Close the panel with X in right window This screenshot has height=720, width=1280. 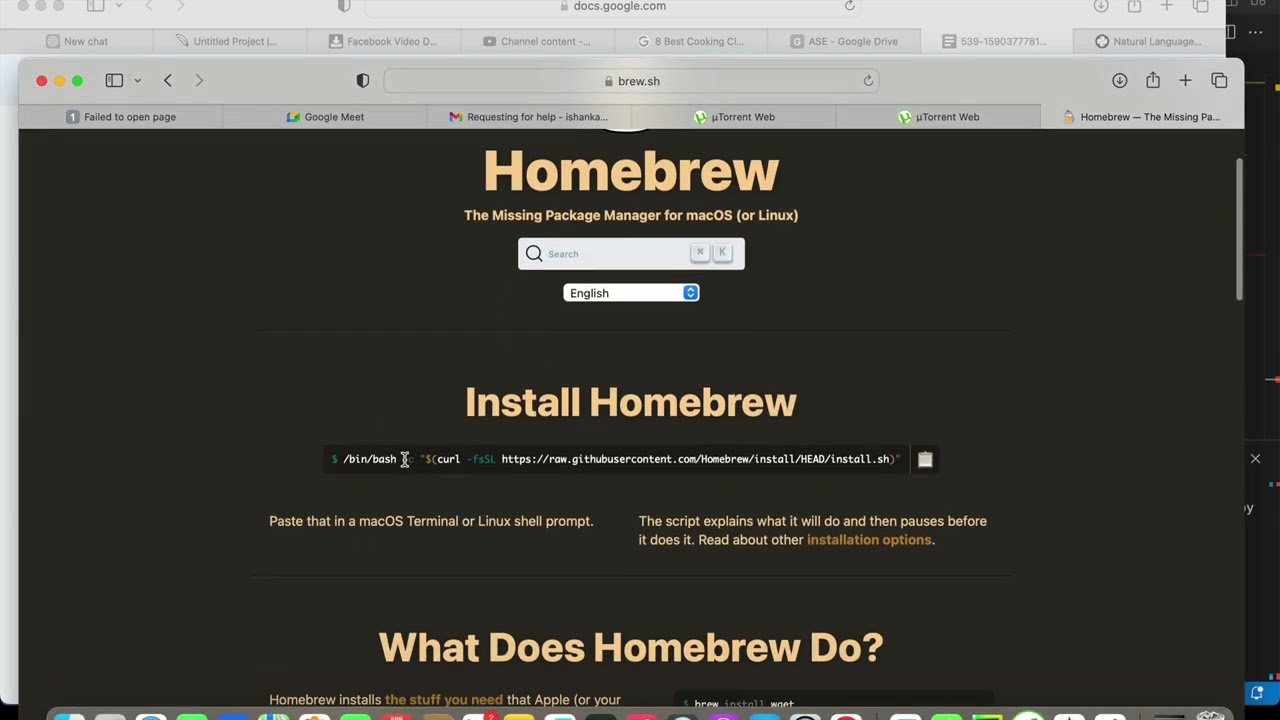pyautogui.click(x=1255, y=459)
